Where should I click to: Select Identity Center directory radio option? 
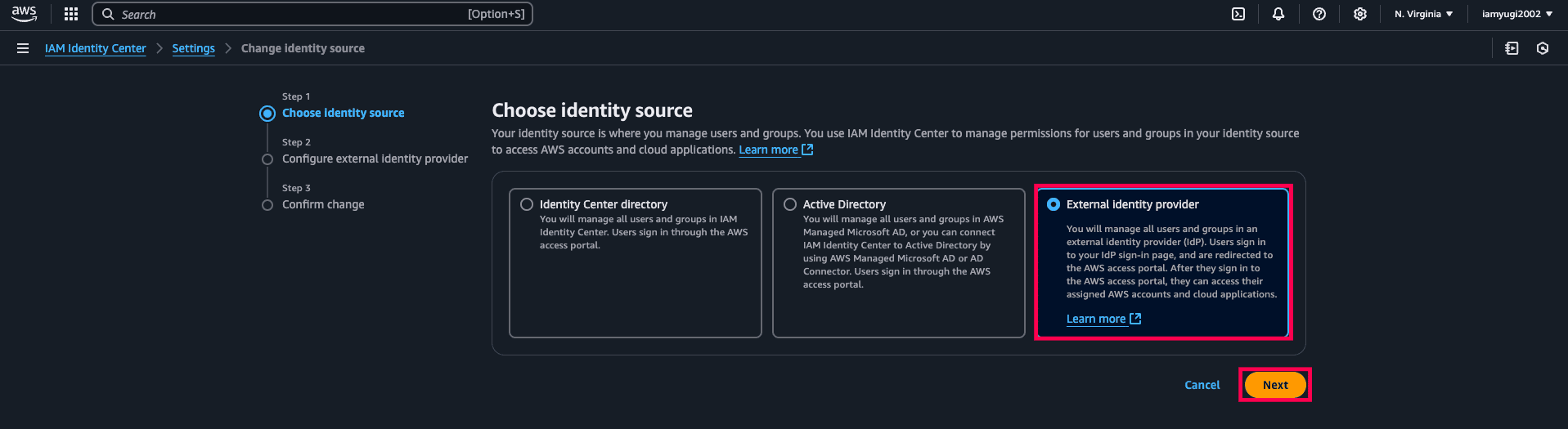point(527,204)
